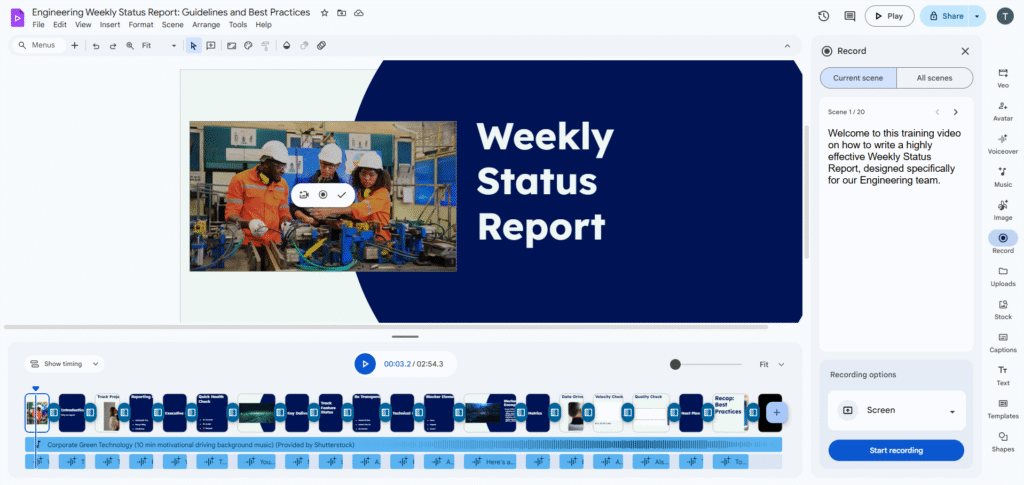This screenshot has height=485, width=1024.
Task: Open the Scene menu
Action: coord(172,24)
